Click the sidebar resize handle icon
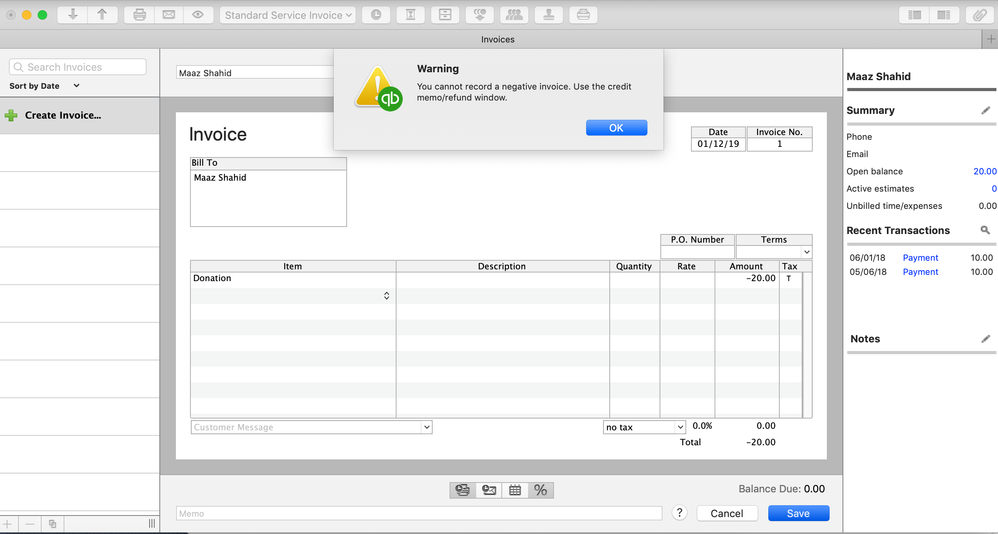This screenshot has height=534, width=998. [151, 524]
